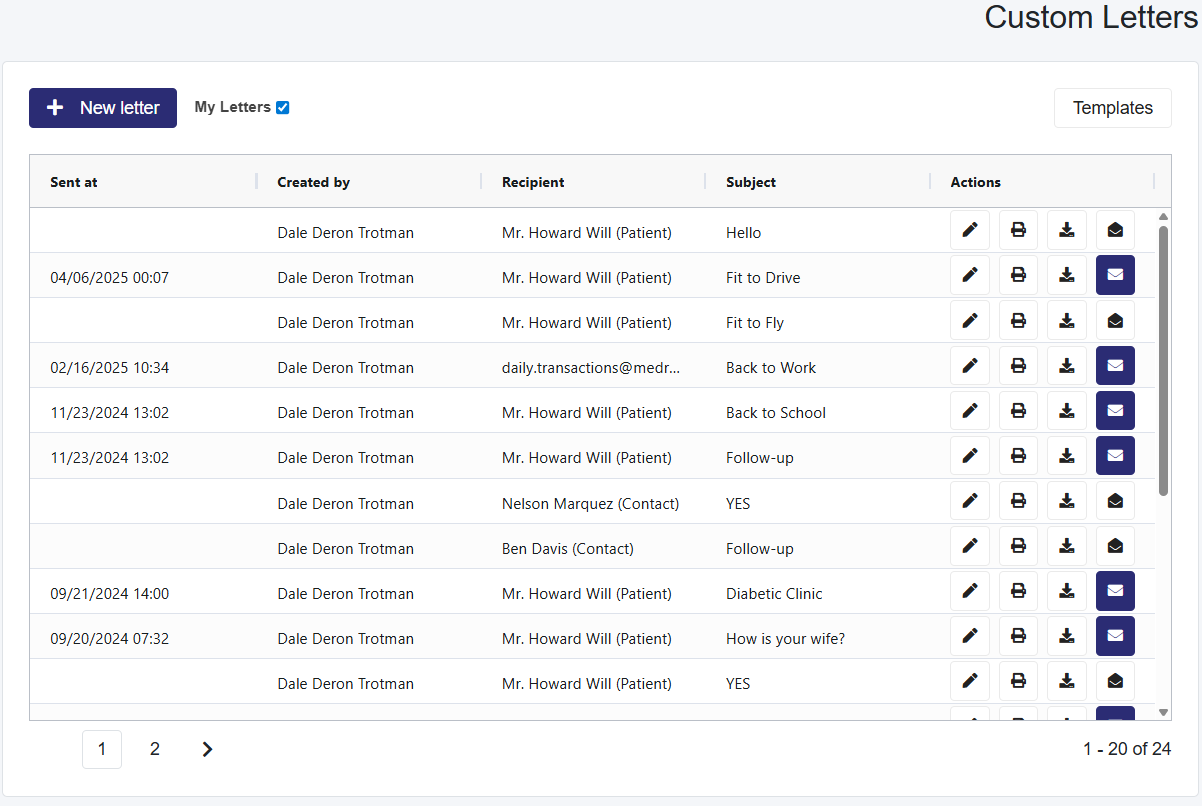Send the 'Hello' letter via envelope icon
Screen dimensions: 1202x806
point(1115,230)
